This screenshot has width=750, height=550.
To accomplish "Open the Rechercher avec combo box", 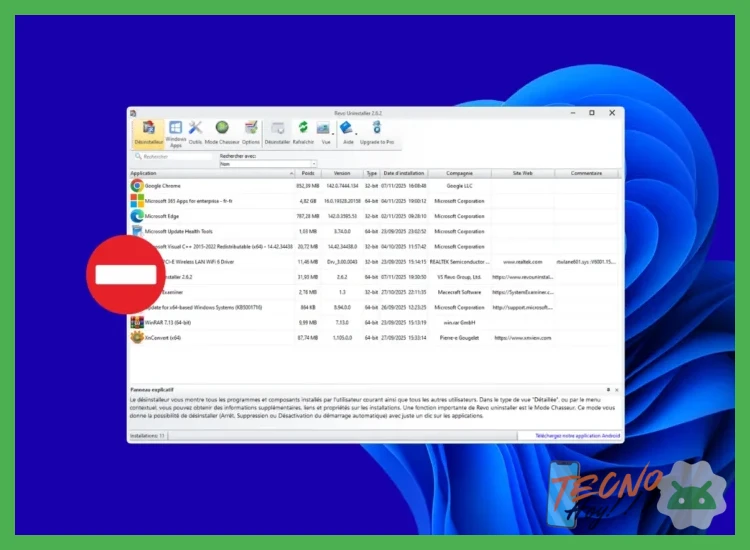I will 268,164.
